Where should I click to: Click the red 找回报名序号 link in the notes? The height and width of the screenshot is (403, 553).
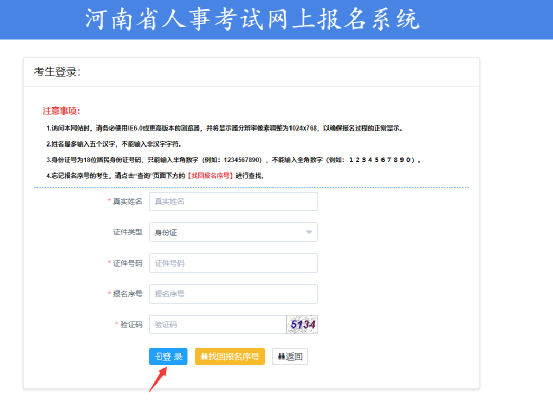pos(210,176)
